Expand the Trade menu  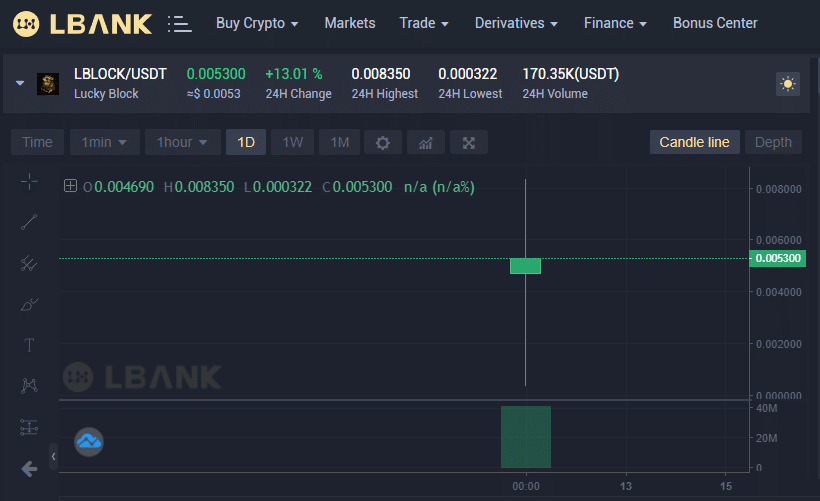click(x=424, y=23)
